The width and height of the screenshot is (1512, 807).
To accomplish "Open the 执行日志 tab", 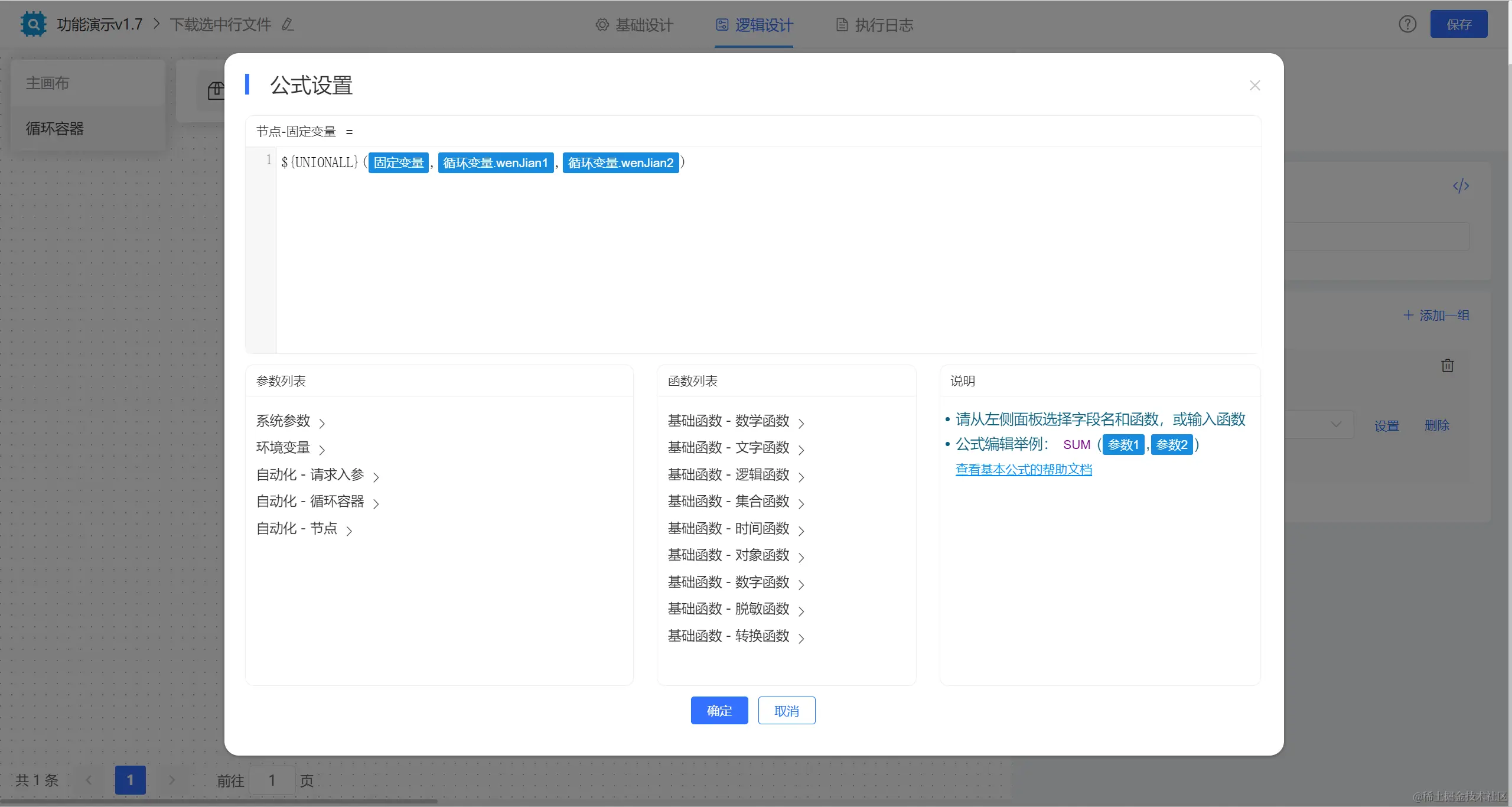I will pos(875,25).
